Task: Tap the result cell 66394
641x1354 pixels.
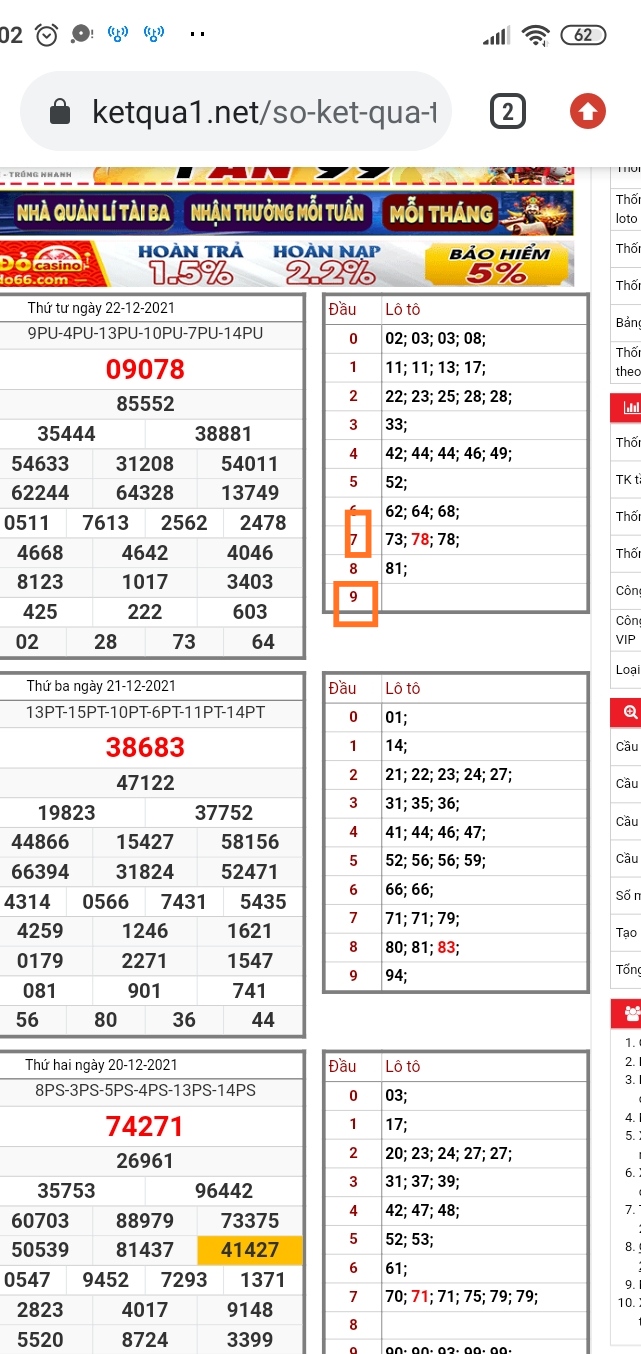Action: (x=41, y=872)
